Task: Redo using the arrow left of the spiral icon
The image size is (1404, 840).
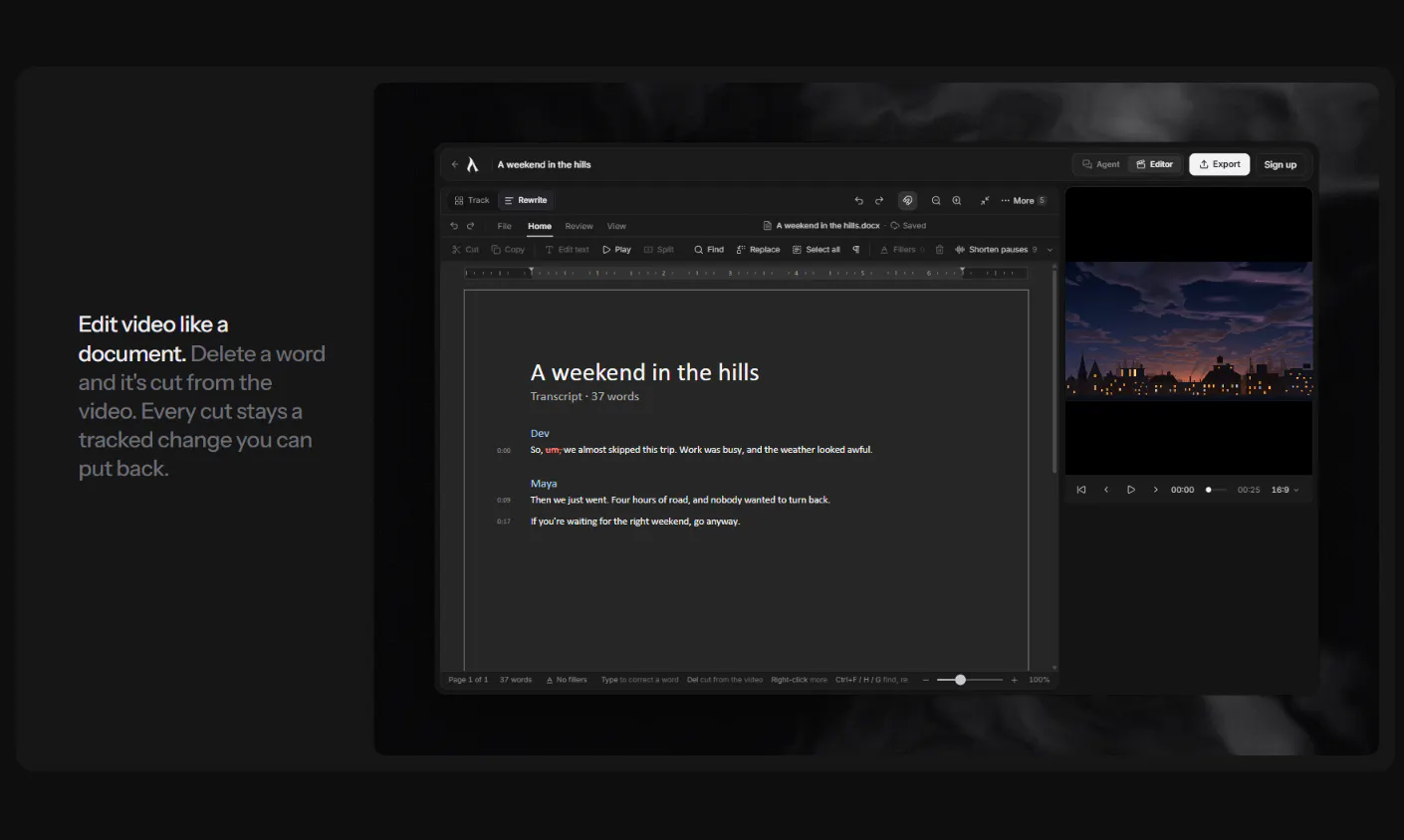Action: (x=879, y=200)
